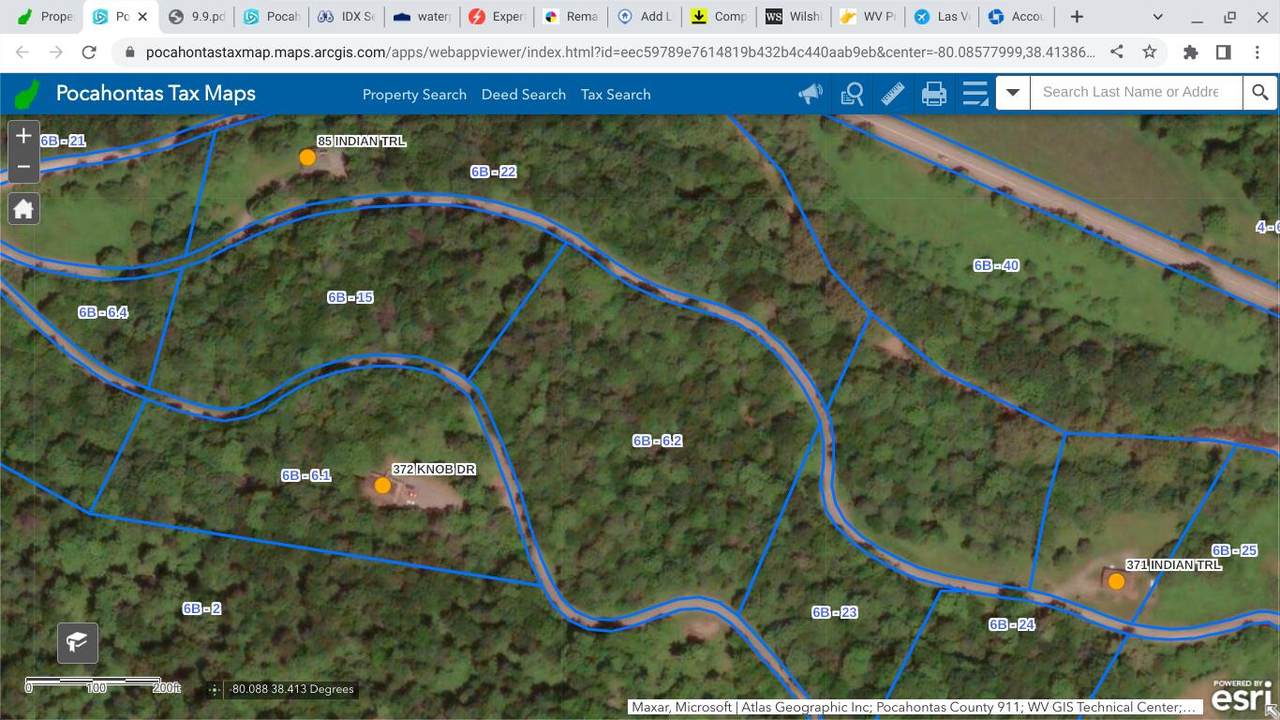The height and width of the screenshot is (720, 1280).
Task: Click the coordinates readout -80.088 38.413
Action: pos(292,689)
